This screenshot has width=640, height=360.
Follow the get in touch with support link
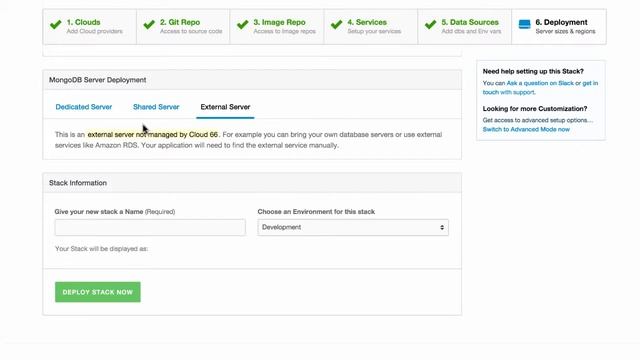coord(540,87)
